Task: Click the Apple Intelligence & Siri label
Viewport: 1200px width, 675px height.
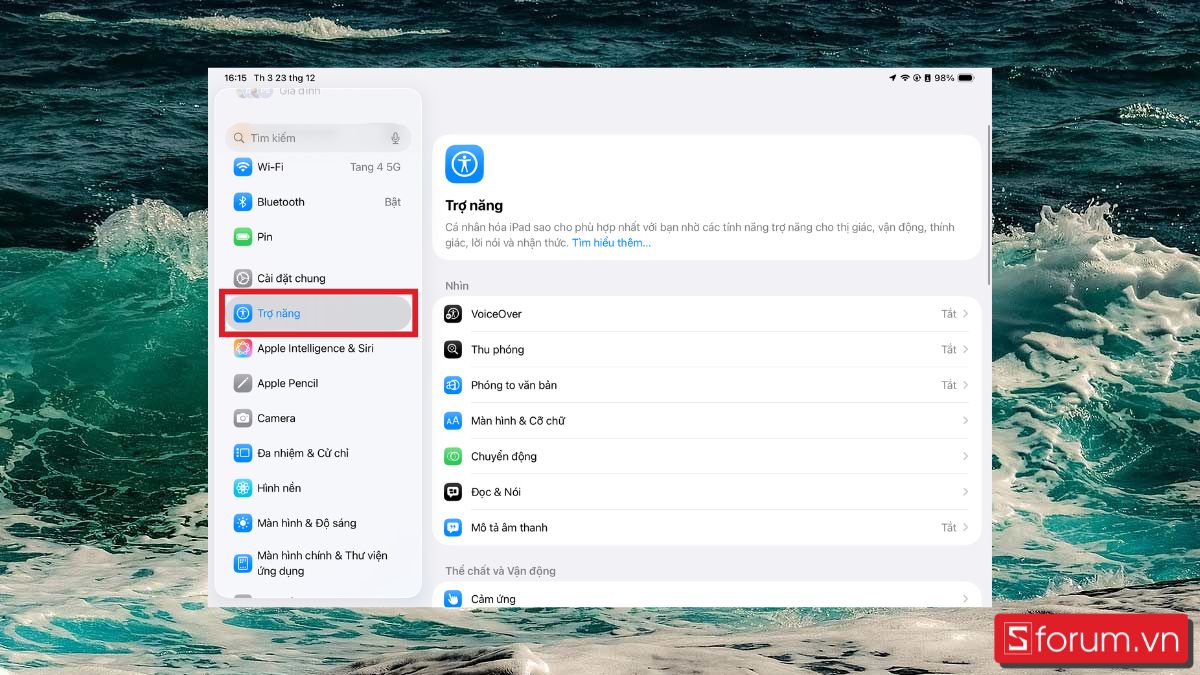Action: (x=315, y=348)
